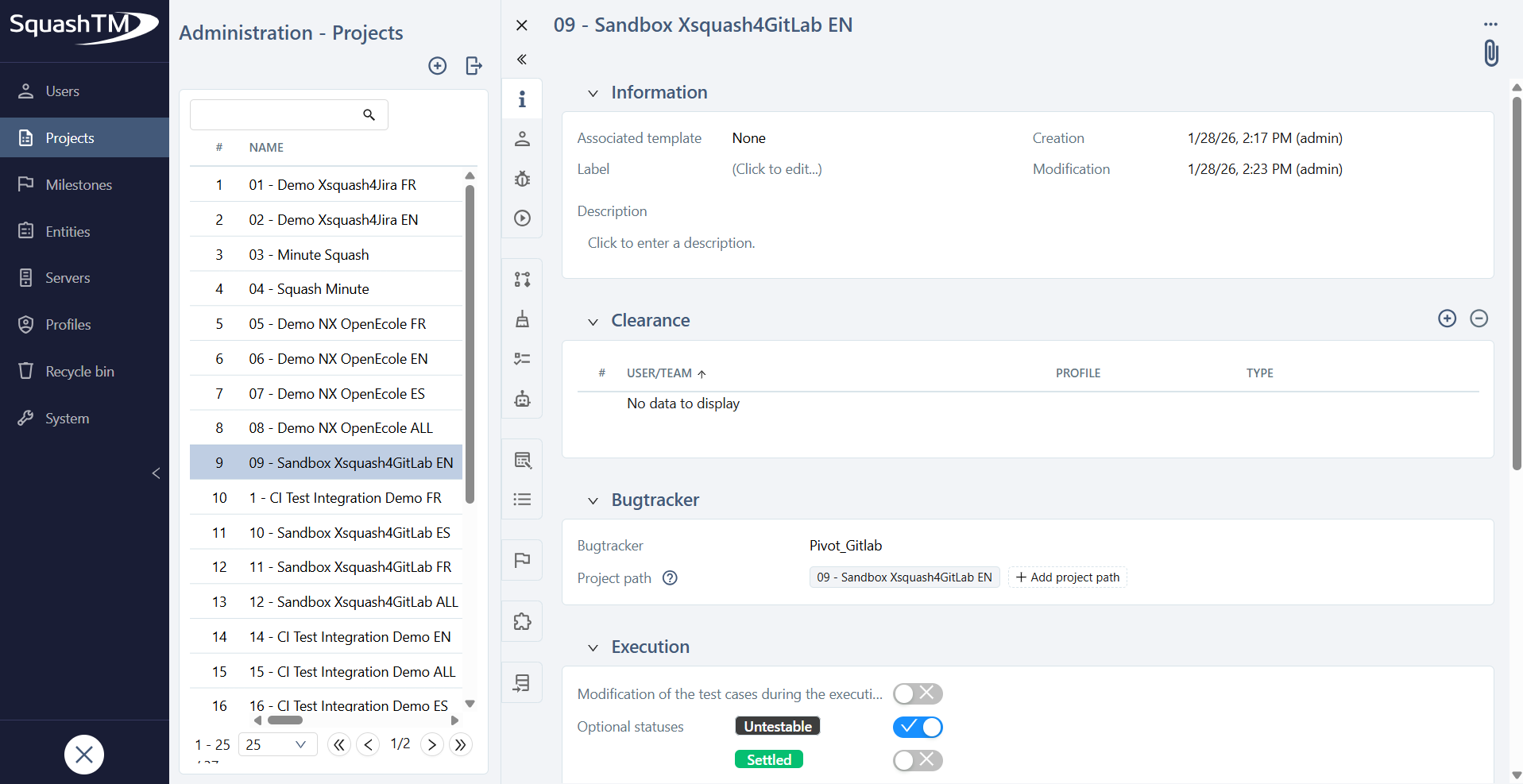The image size is (1523, 784).
Task: Collapse the Information section
Action: tap(593, 93)
